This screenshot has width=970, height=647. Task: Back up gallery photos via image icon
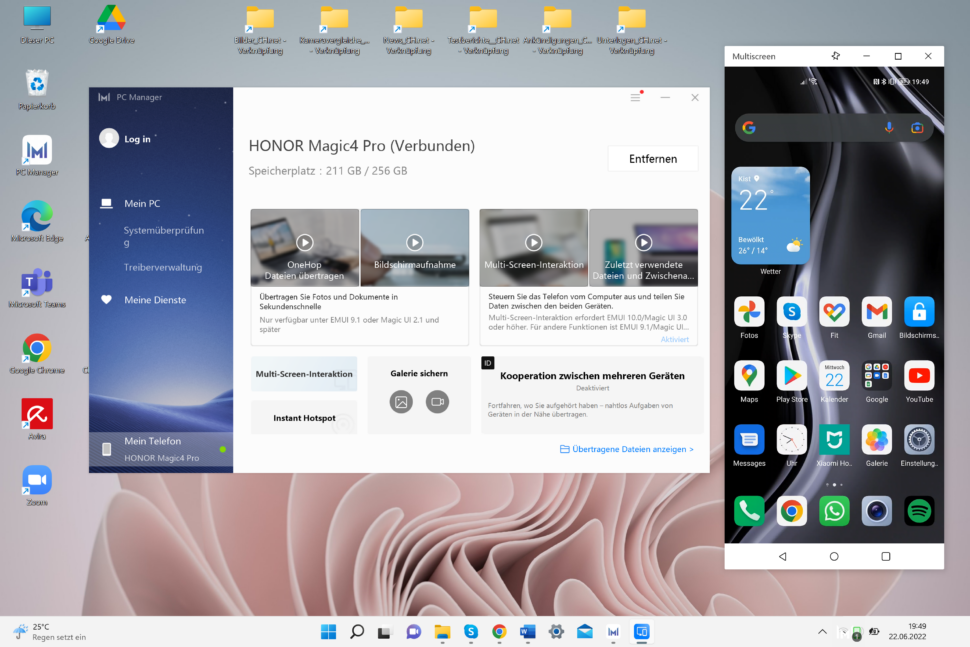[401, 402]
